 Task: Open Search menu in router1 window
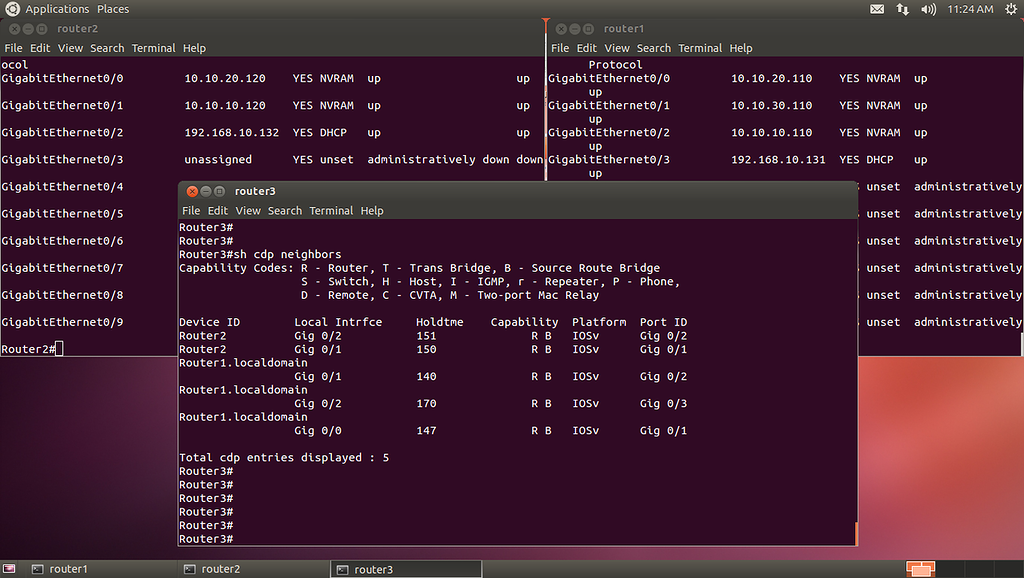click(654, 48)
